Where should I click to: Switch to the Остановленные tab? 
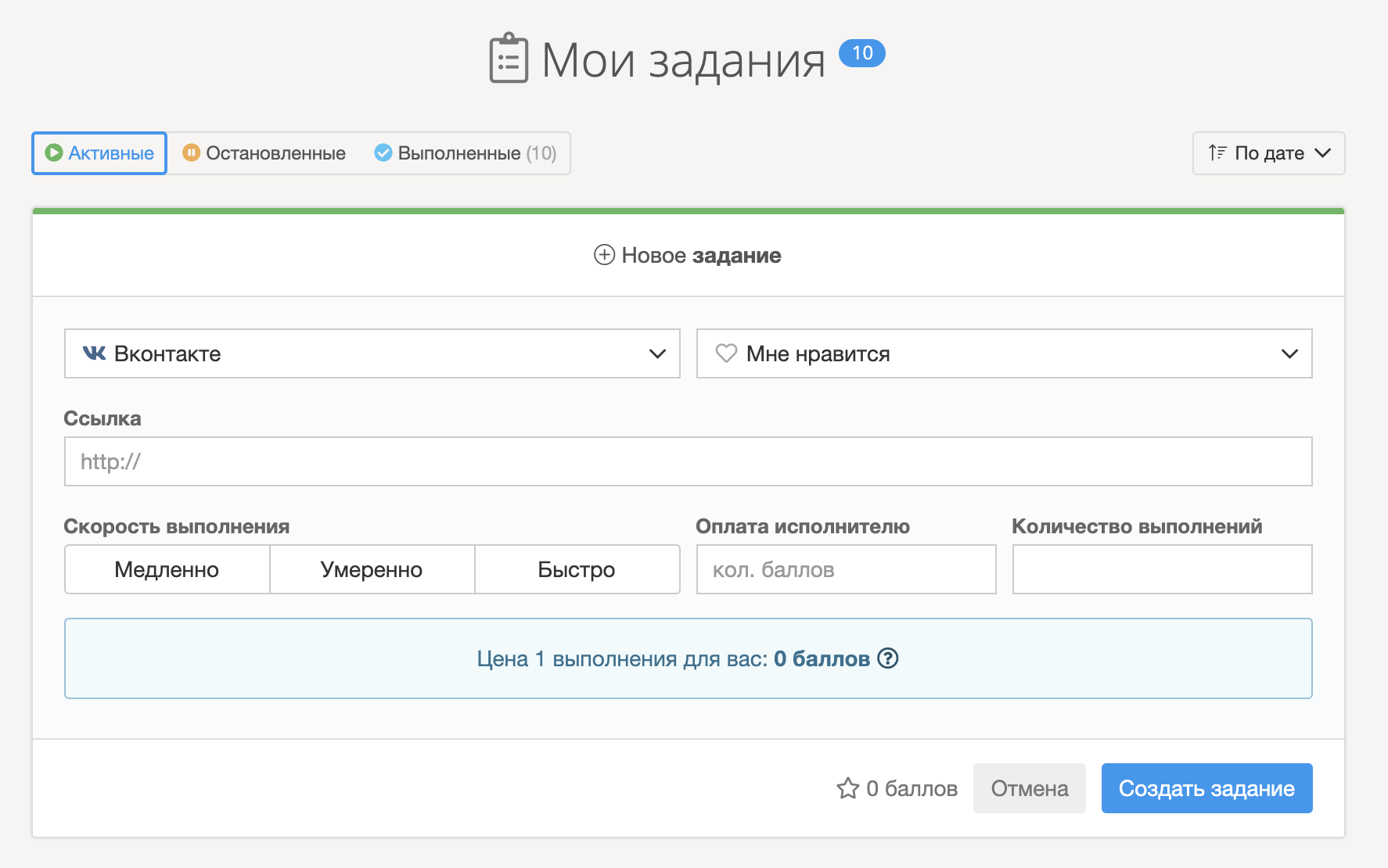click(264, 153)
